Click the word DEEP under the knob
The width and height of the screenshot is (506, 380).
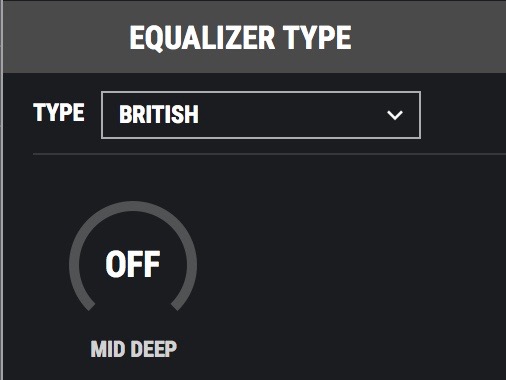(154, 349)
